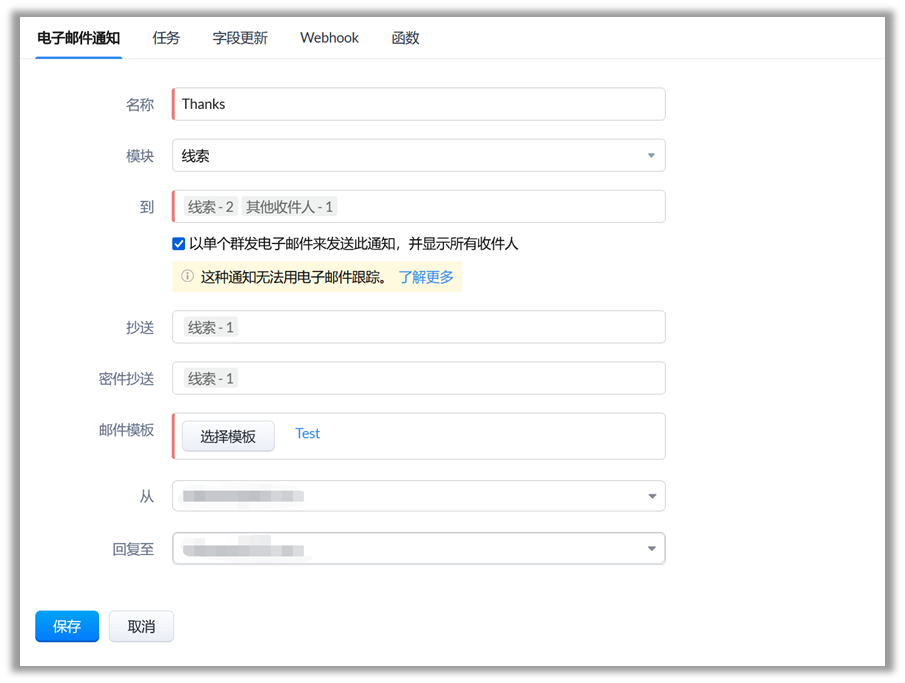Open the 了解更多 link
The image size is (905, 683).
[426, 277]
